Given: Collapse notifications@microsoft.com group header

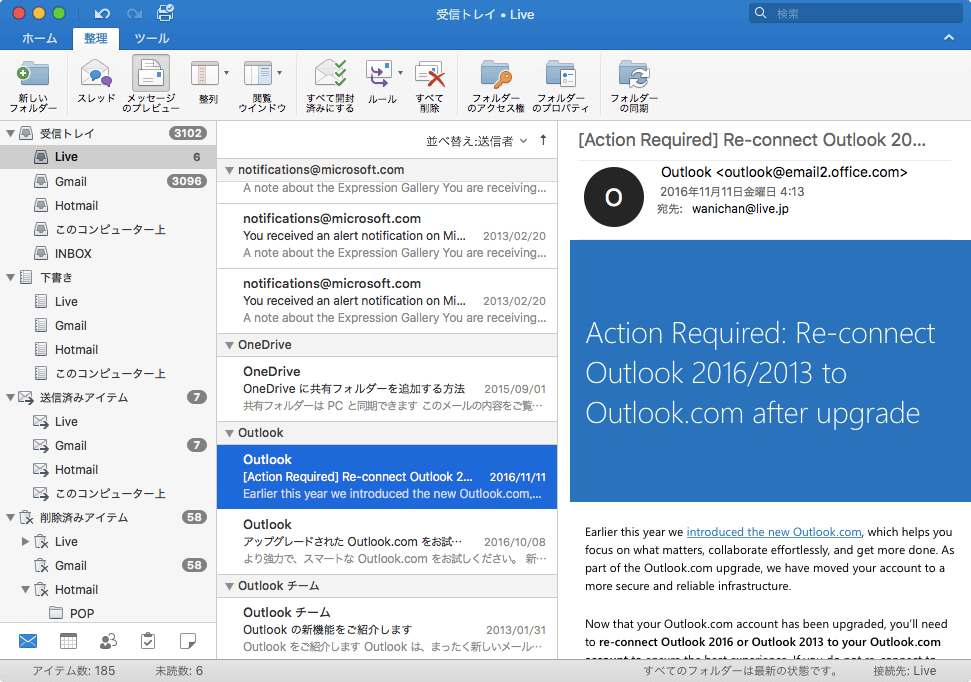Looking at the screenshot, I should click(x=229, y=170).
